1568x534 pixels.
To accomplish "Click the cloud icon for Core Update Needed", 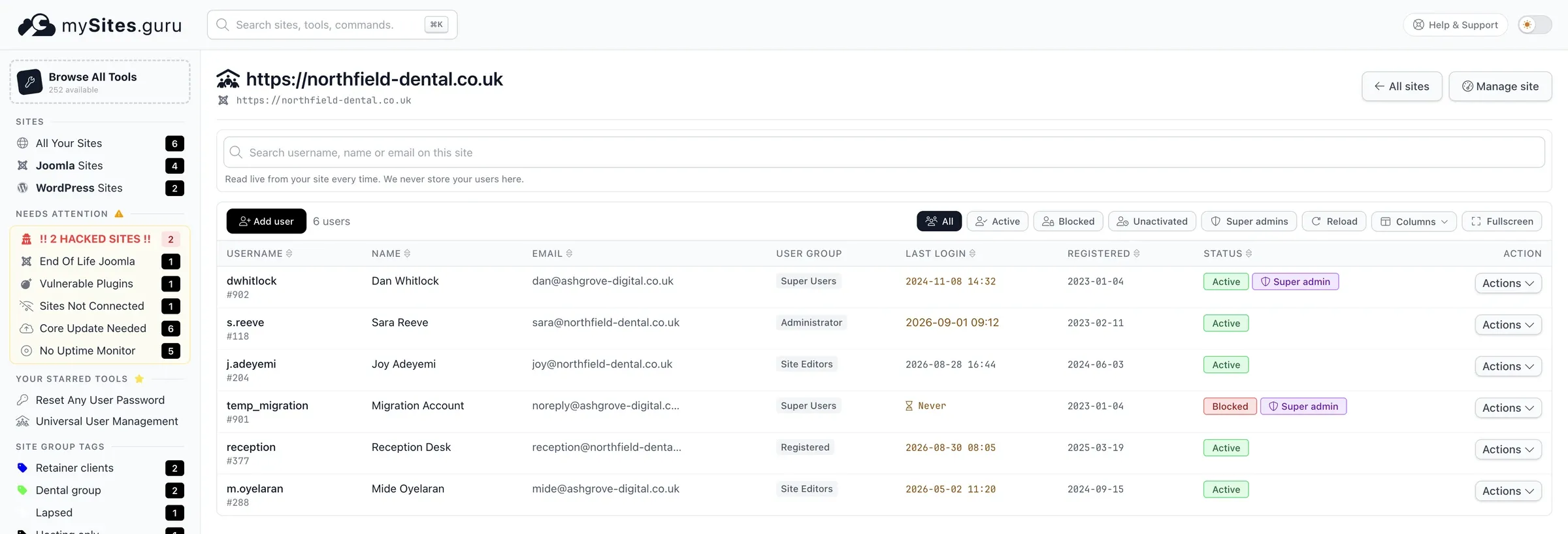I will click(26, 328).
